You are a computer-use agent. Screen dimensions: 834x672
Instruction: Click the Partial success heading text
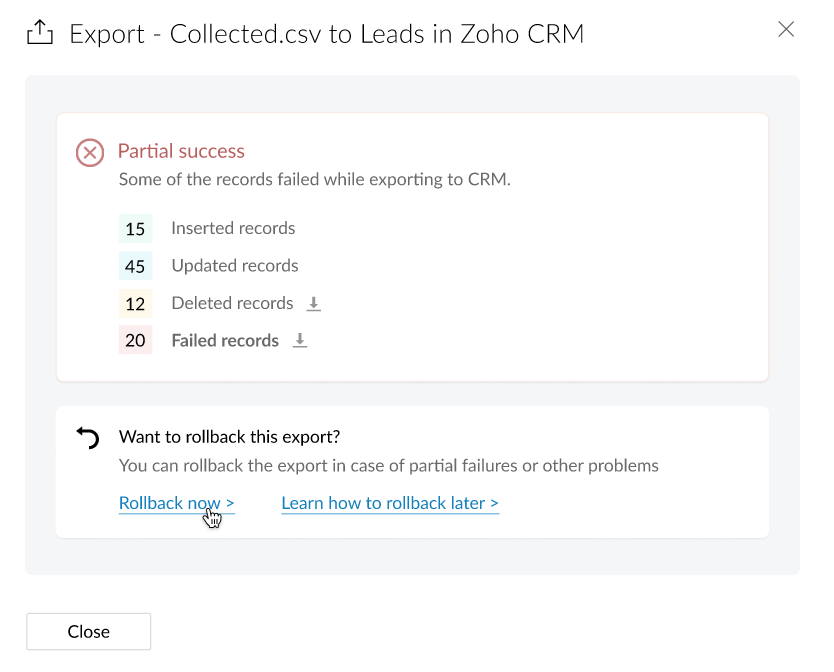[x=181, y=151]
